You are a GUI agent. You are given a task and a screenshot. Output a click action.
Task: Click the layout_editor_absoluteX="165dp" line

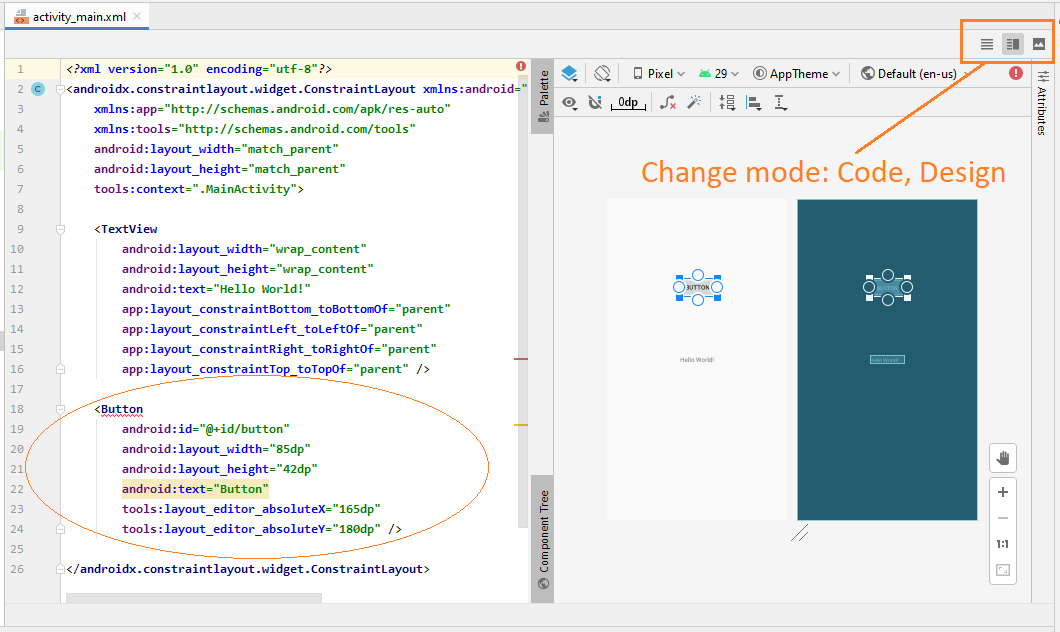[251, 509]
